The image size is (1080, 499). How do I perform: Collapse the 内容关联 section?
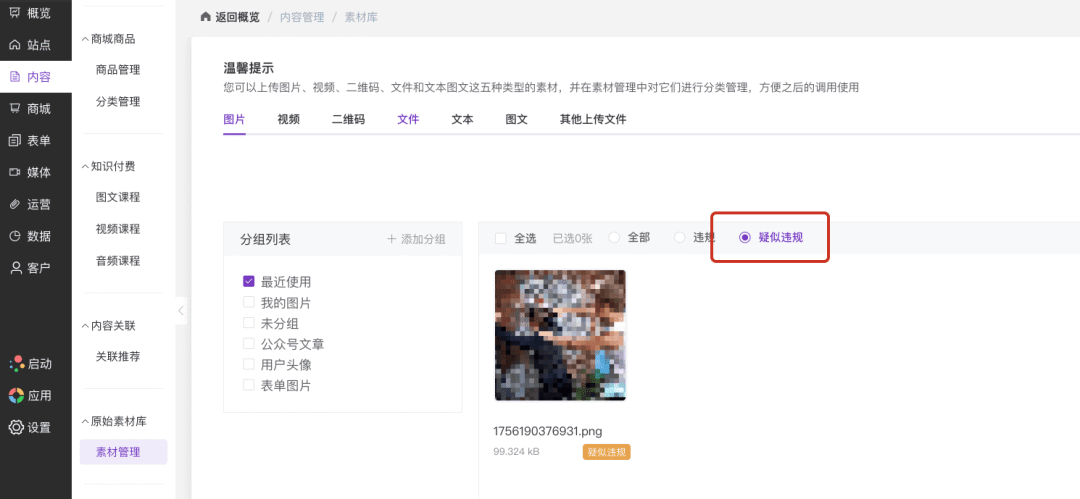click(x=85, y=325)
